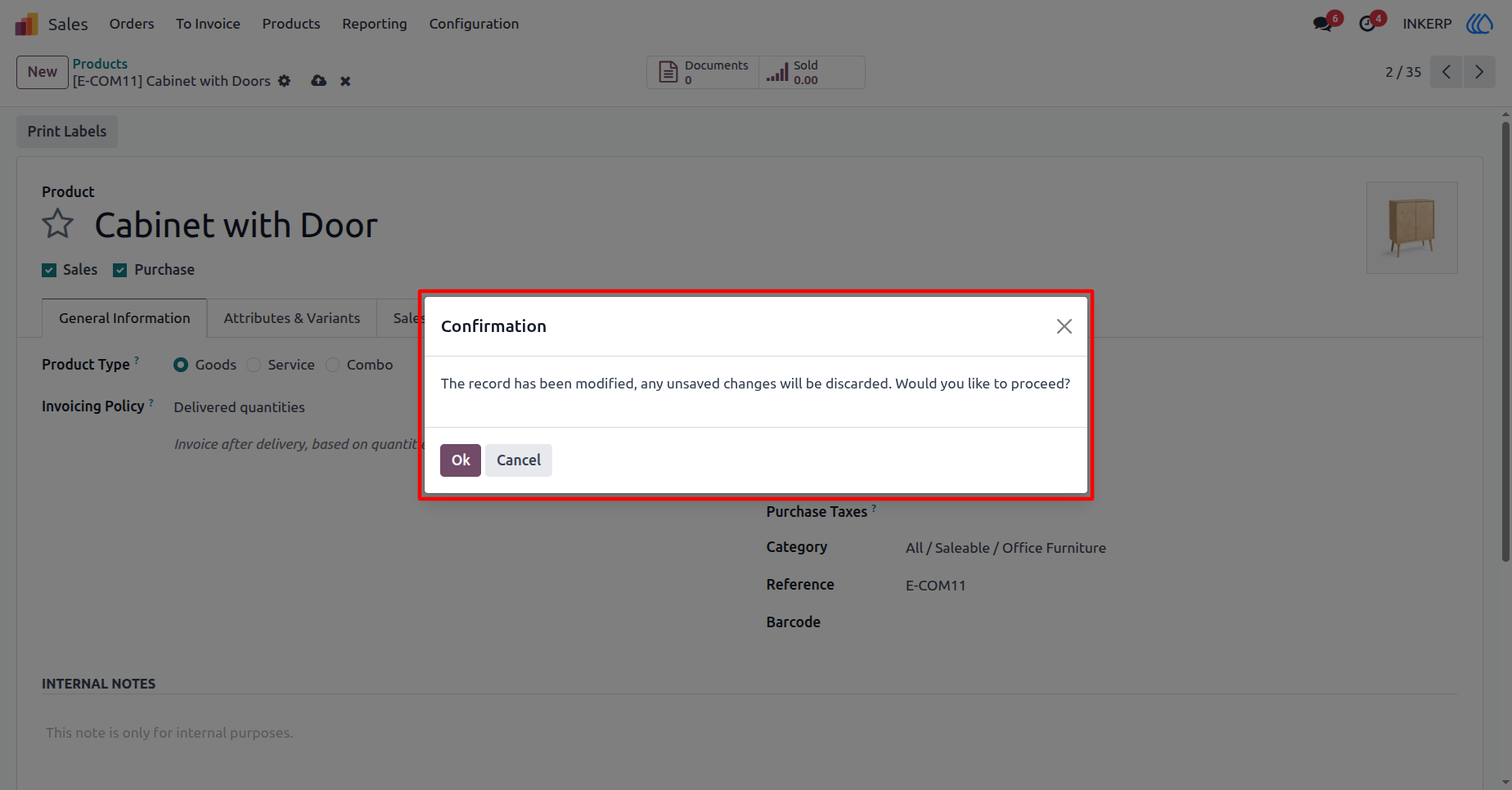Open the To Invoice menu
1512x790 pixels.
pos(208,24)
